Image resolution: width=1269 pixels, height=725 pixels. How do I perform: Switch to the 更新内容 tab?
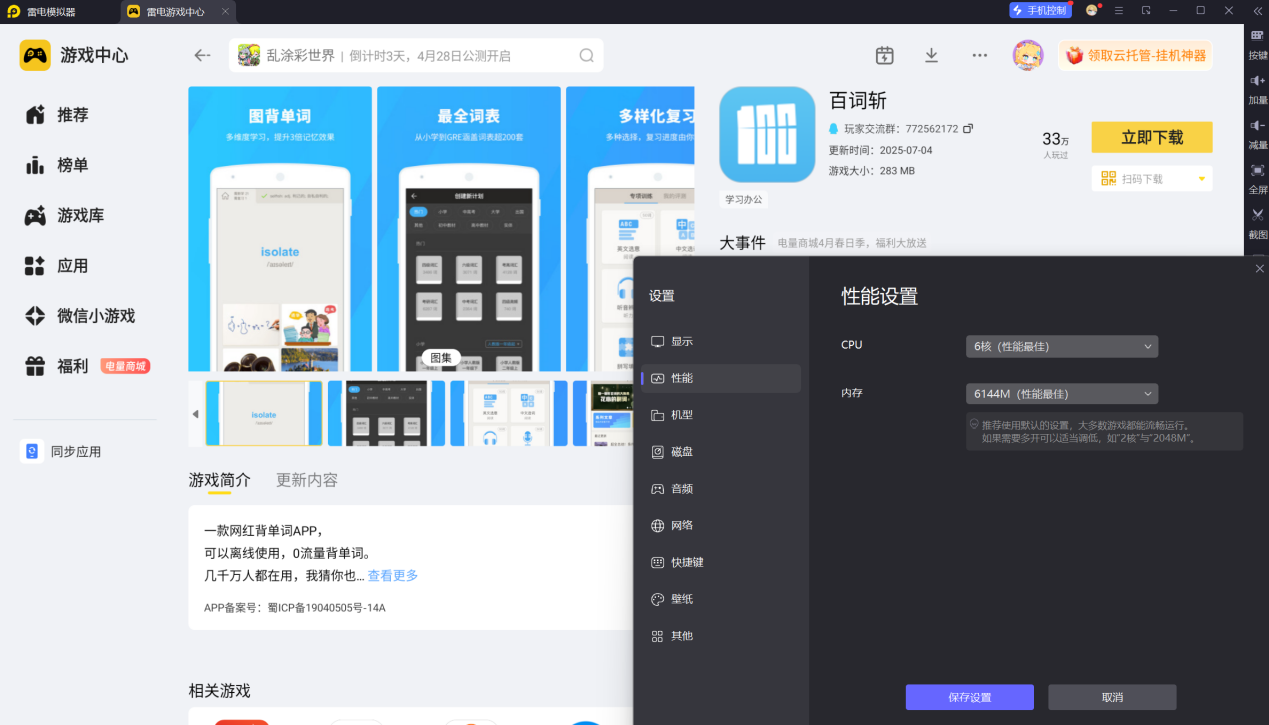click(307, 480)
